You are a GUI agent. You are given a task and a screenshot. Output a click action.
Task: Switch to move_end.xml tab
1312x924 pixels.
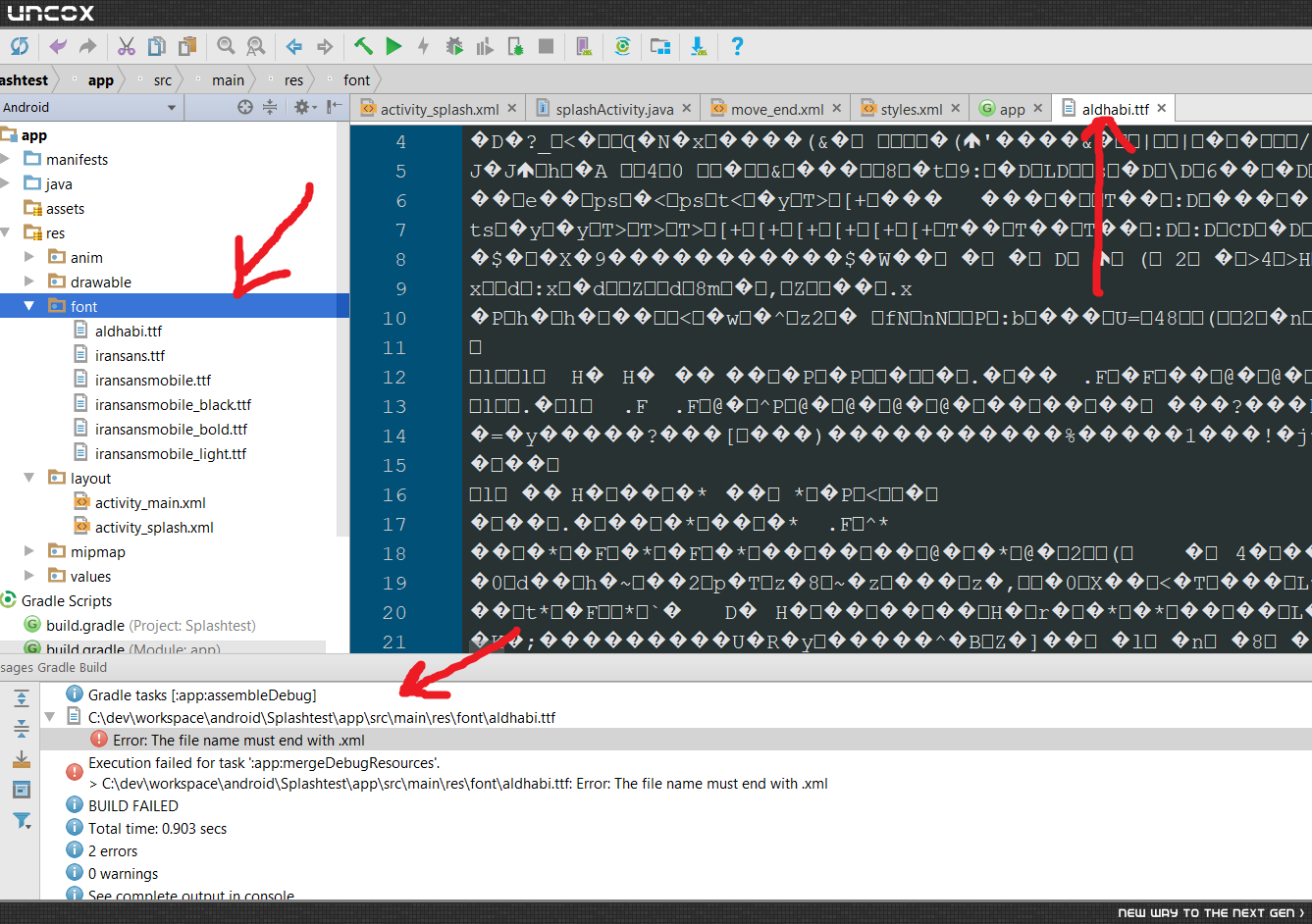point(777,109)
